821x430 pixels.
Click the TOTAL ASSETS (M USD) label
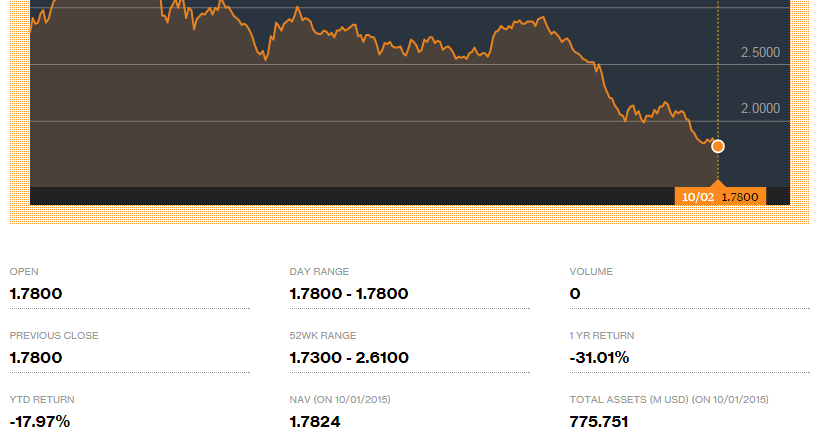pos(629,399)
